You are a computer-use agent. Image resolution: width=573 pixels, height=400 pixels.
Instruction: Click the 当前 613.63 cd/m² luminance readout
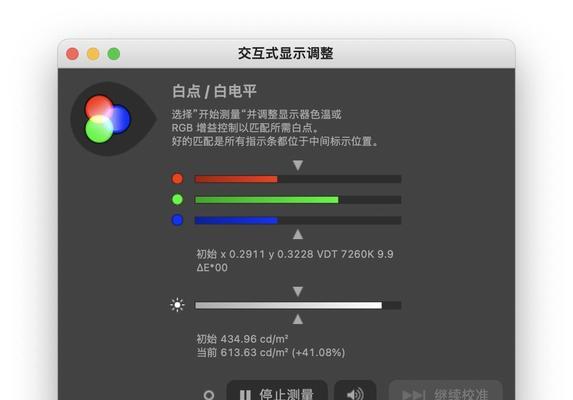(x=271, y=353)
